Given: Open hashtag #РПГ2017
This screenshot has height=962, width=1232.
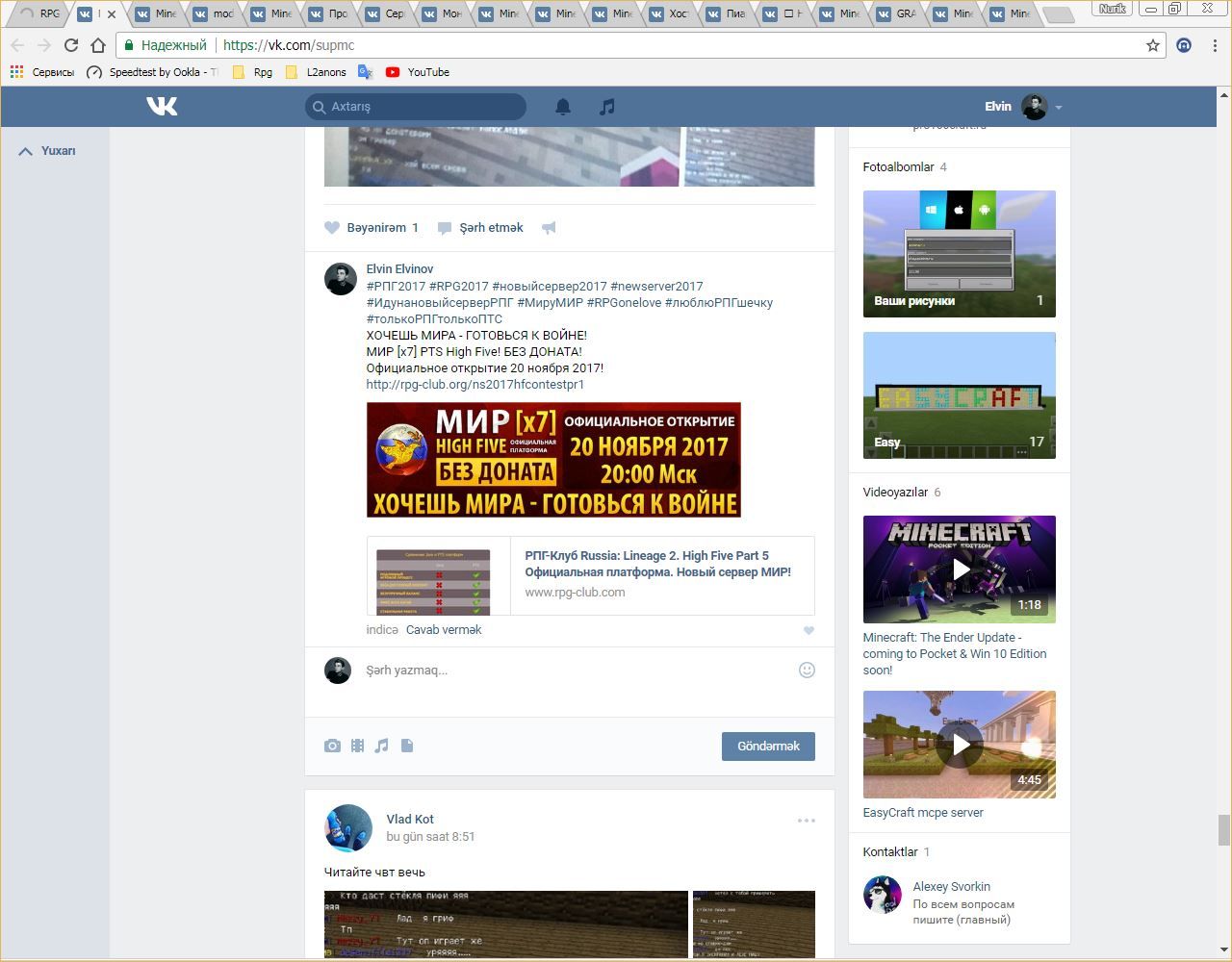Looking at the screenshot, I should (396, 287).
